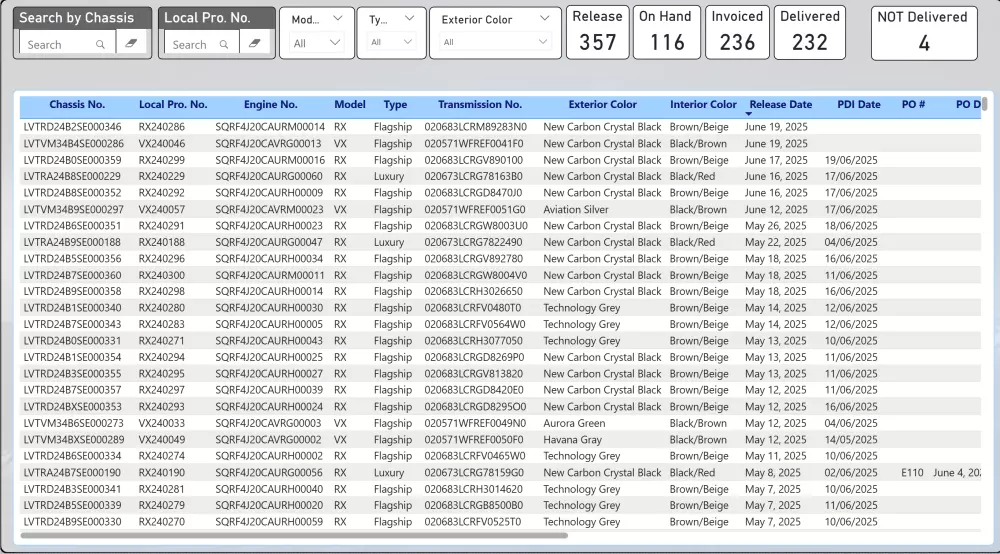The height and width of the screenshot is (554, 1000).
Task: Click transmission number 020683LCRGD8269P0
Action: [x=474, y=358]
